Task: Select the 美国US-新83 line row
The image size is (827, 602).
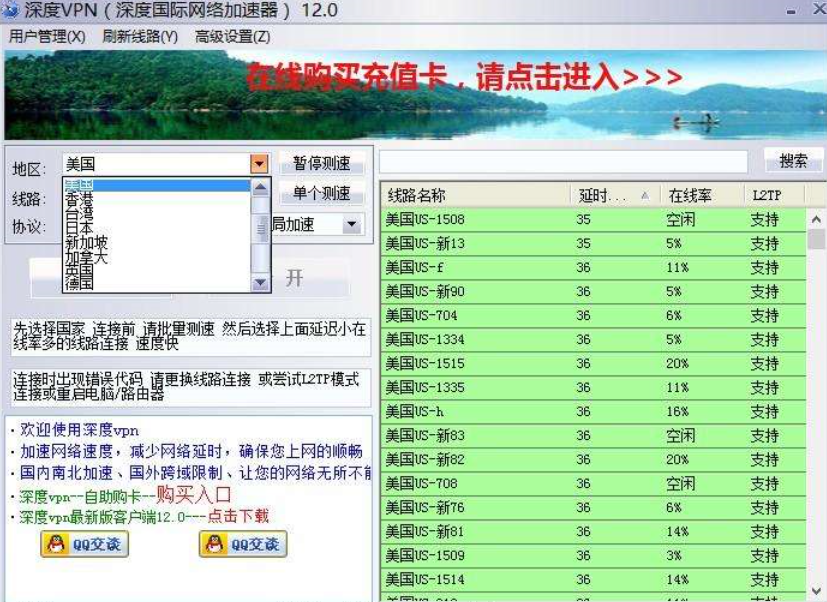Action: pyautogui.click(x=593, y=435)
